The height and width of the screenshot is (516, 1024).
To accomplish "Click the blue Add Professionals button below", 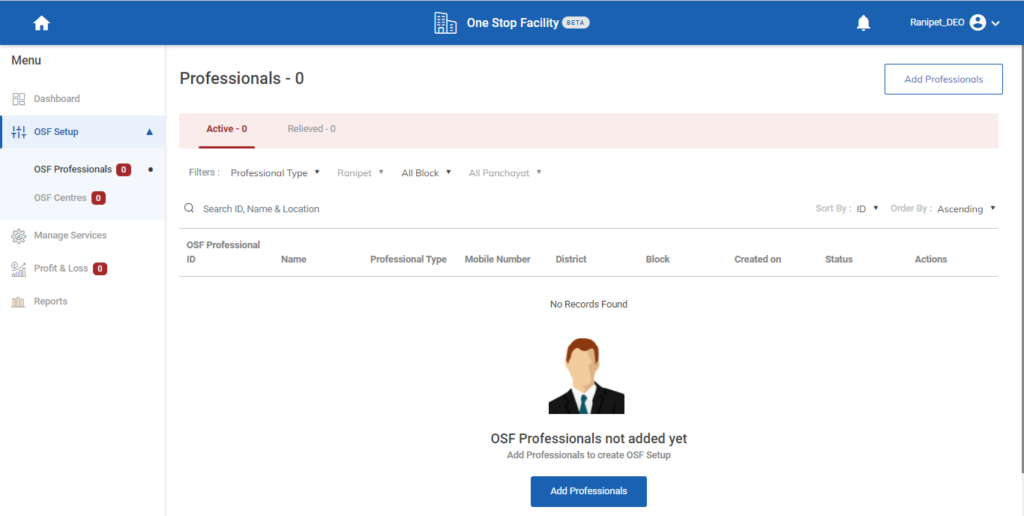I will pyautogui.click(x=588, y=491).
